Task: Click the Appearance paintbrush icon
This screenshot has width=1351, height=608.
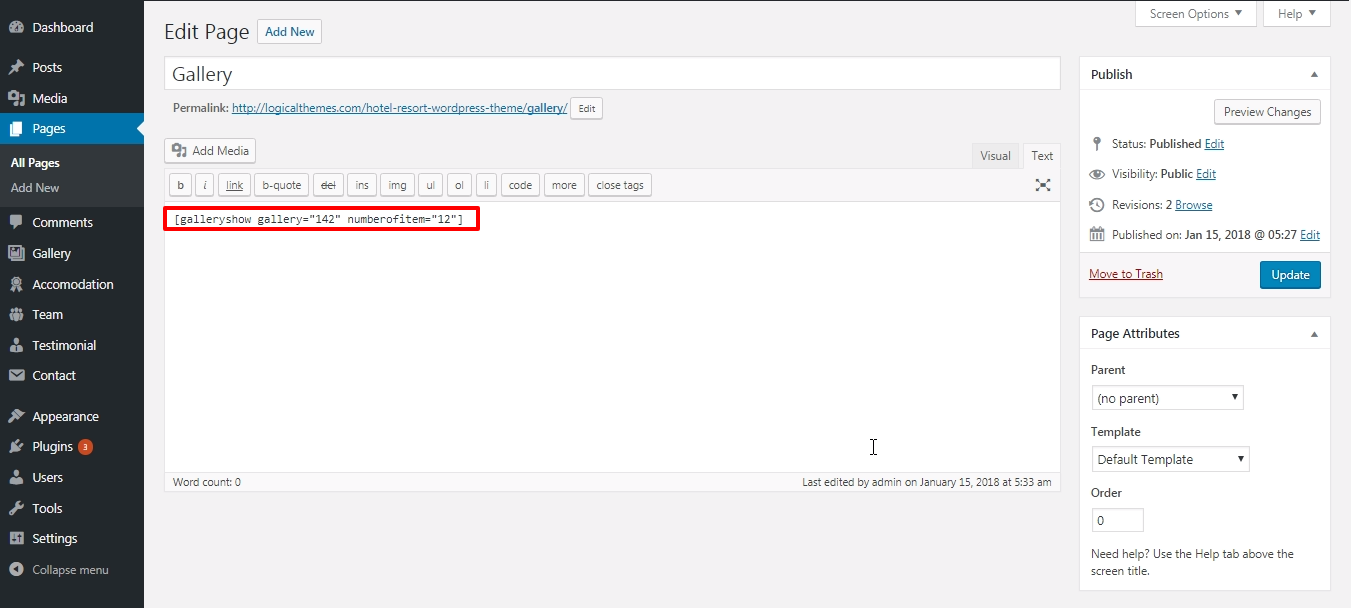Action: point(16,417)
